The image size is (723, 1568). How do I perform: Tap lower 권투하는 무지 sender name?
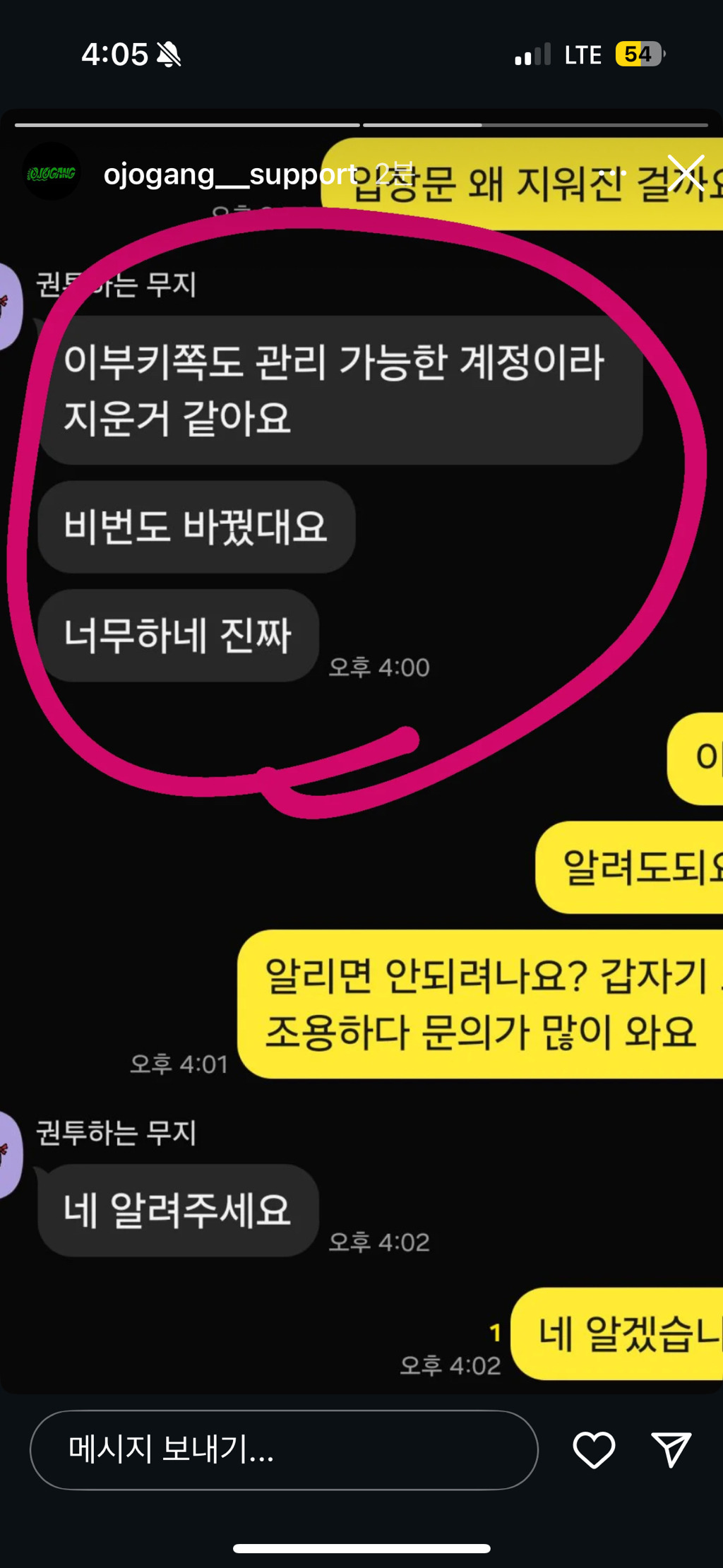click(x=116, y=1132)
